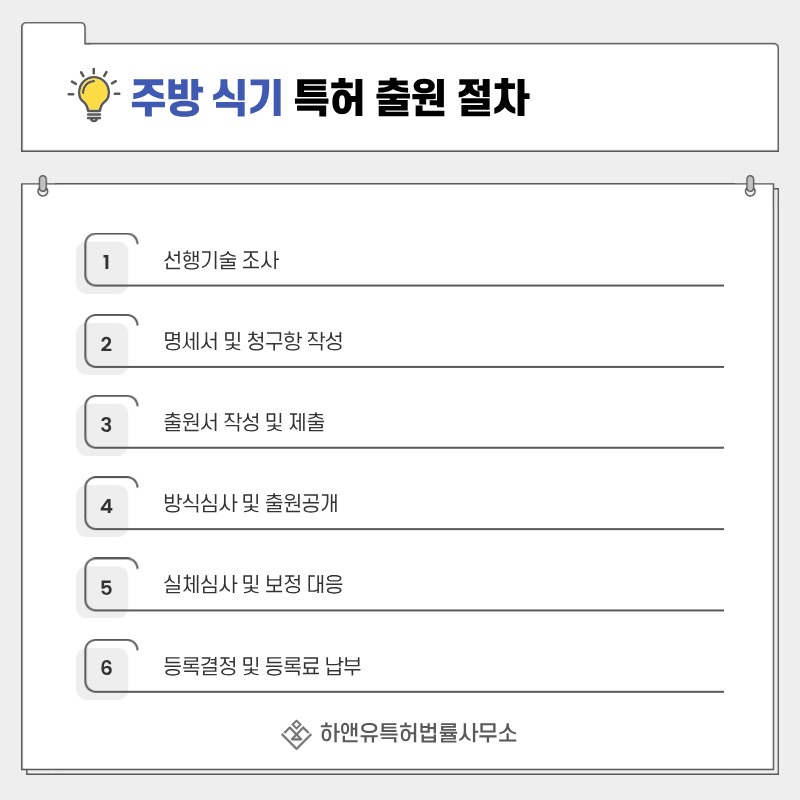
Task: Select the step 5 number badge
Action: [106, 586]
